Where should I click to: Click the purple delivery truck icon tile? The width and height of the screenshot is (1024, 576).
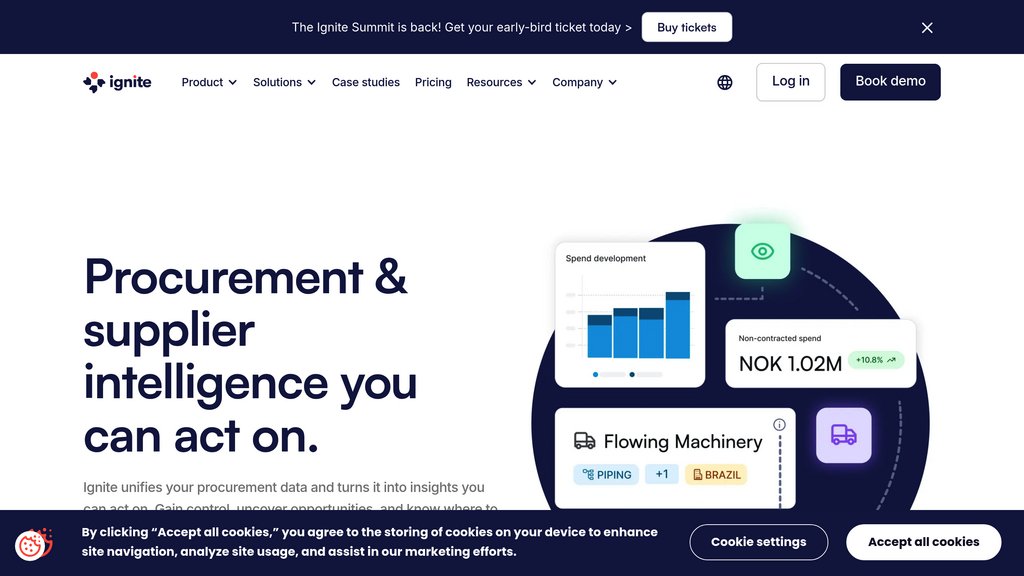(843, 435)
